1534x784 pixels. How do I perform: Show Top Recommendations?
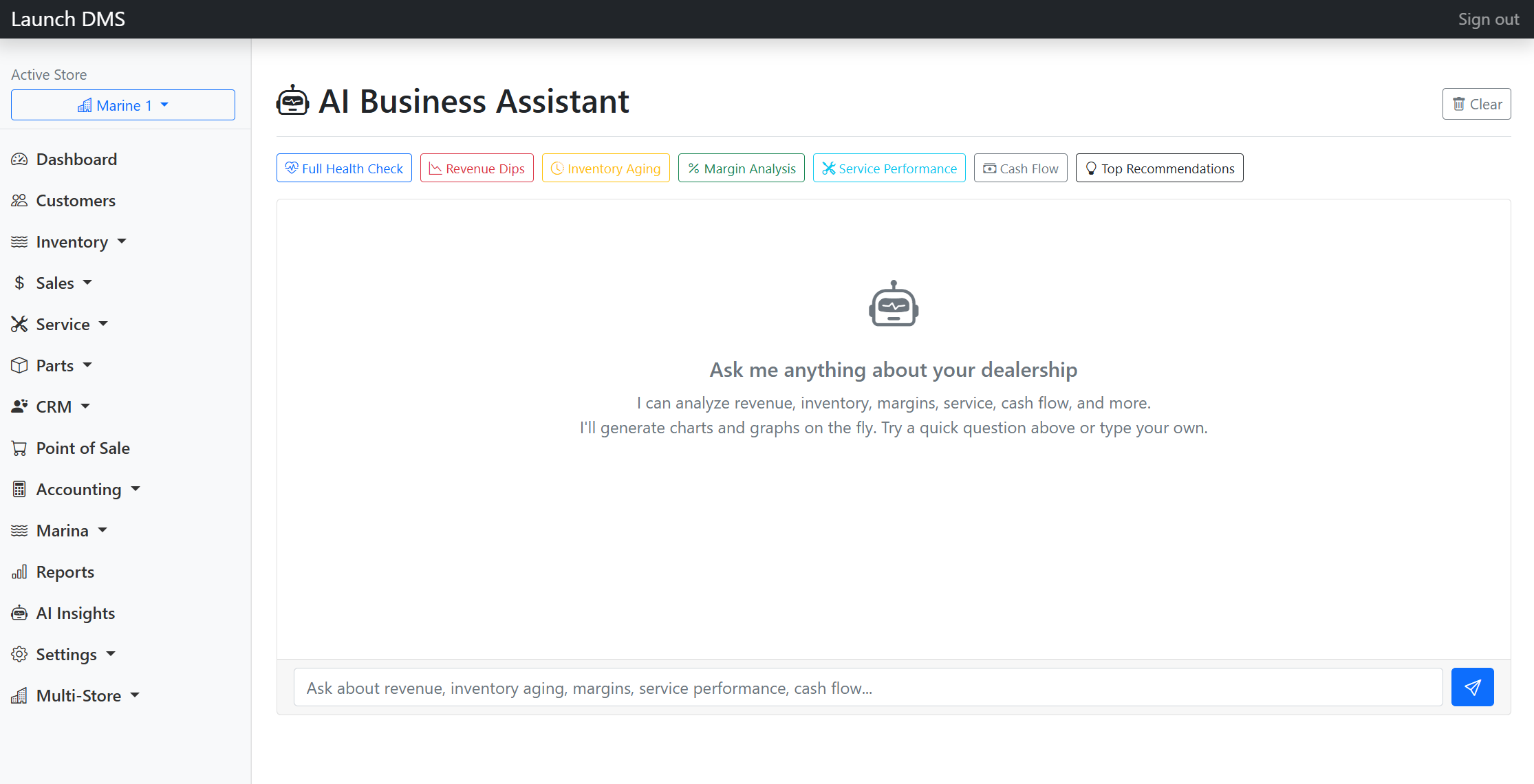point(1160,168)
